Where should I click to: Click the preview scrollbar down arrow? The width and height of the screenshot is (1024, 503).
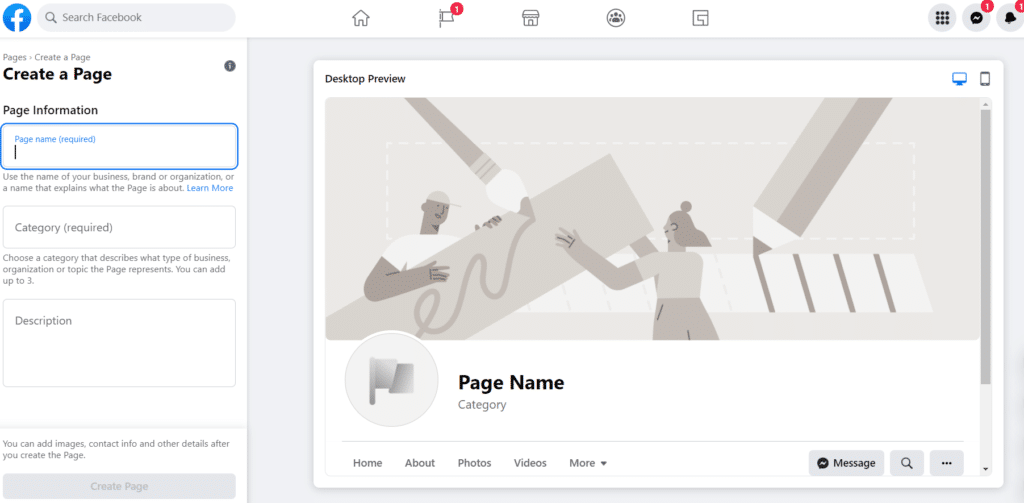point(985,469)
